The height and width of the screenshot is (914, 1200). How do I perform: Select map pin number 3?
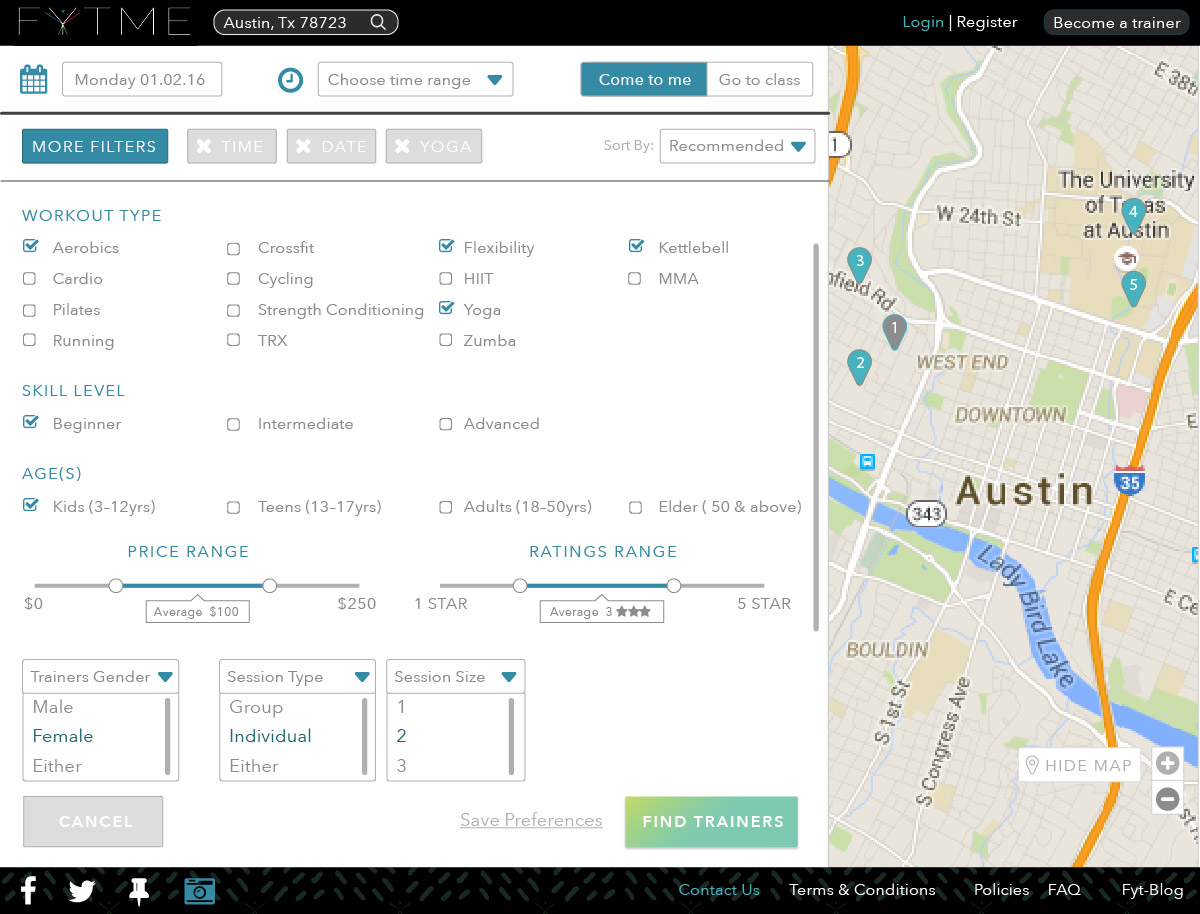pos(858,265)
